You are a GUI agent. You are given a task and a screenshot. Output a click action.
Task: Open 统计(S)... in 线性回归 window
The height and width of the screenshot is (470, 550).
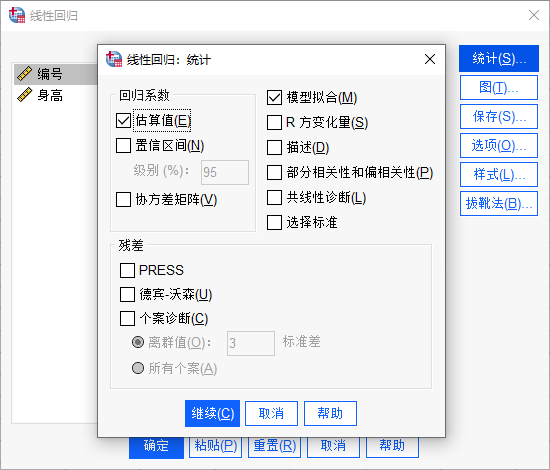pos(499,59)
